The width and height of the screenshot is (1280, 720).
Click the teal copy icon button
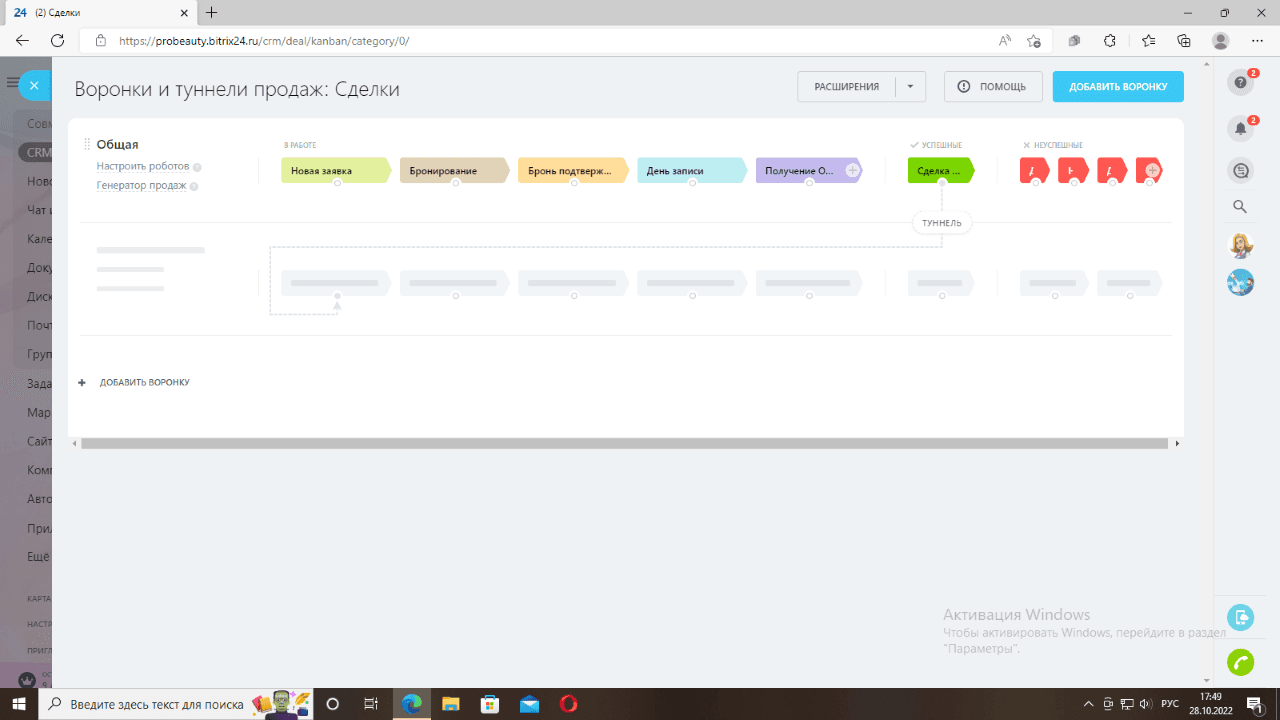tap(1241, 616)
